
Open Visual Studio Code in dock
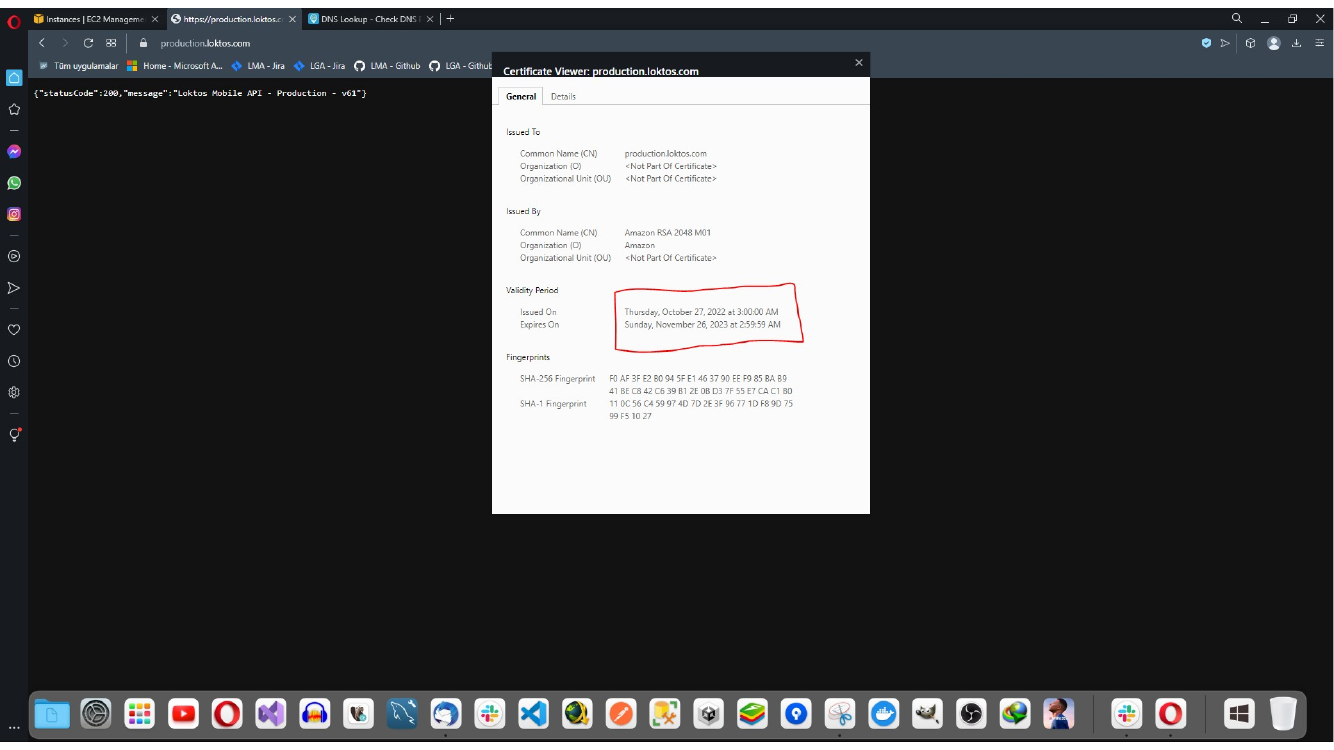pos(534,713)
